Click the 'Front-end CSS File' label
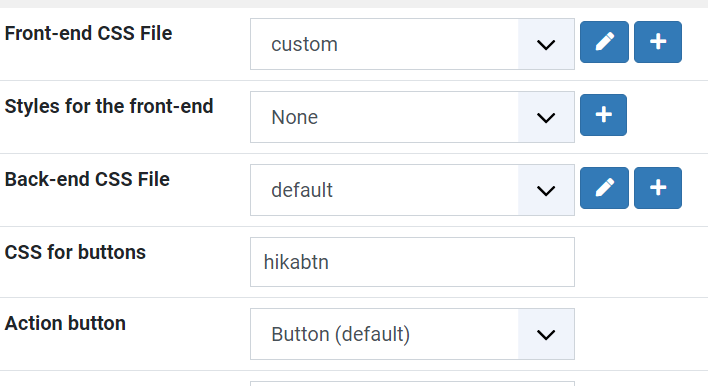This screenshot has width=708, height=386. [x=88, y=33]
